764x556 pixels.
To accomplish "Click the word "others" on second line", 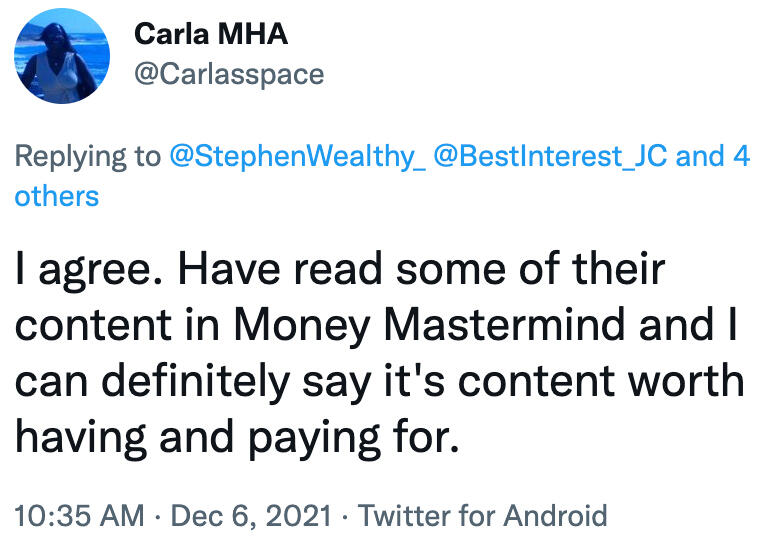I will 57,195.
